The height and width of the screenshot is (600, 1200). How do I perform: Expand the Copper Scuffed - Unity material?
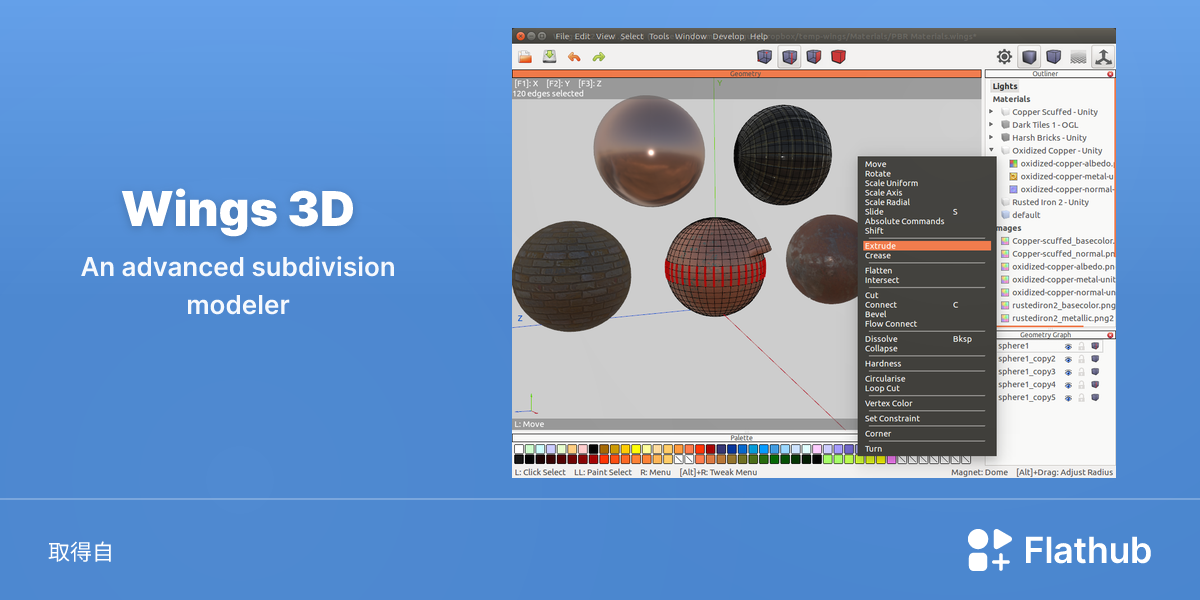click(x=991, y=112)
